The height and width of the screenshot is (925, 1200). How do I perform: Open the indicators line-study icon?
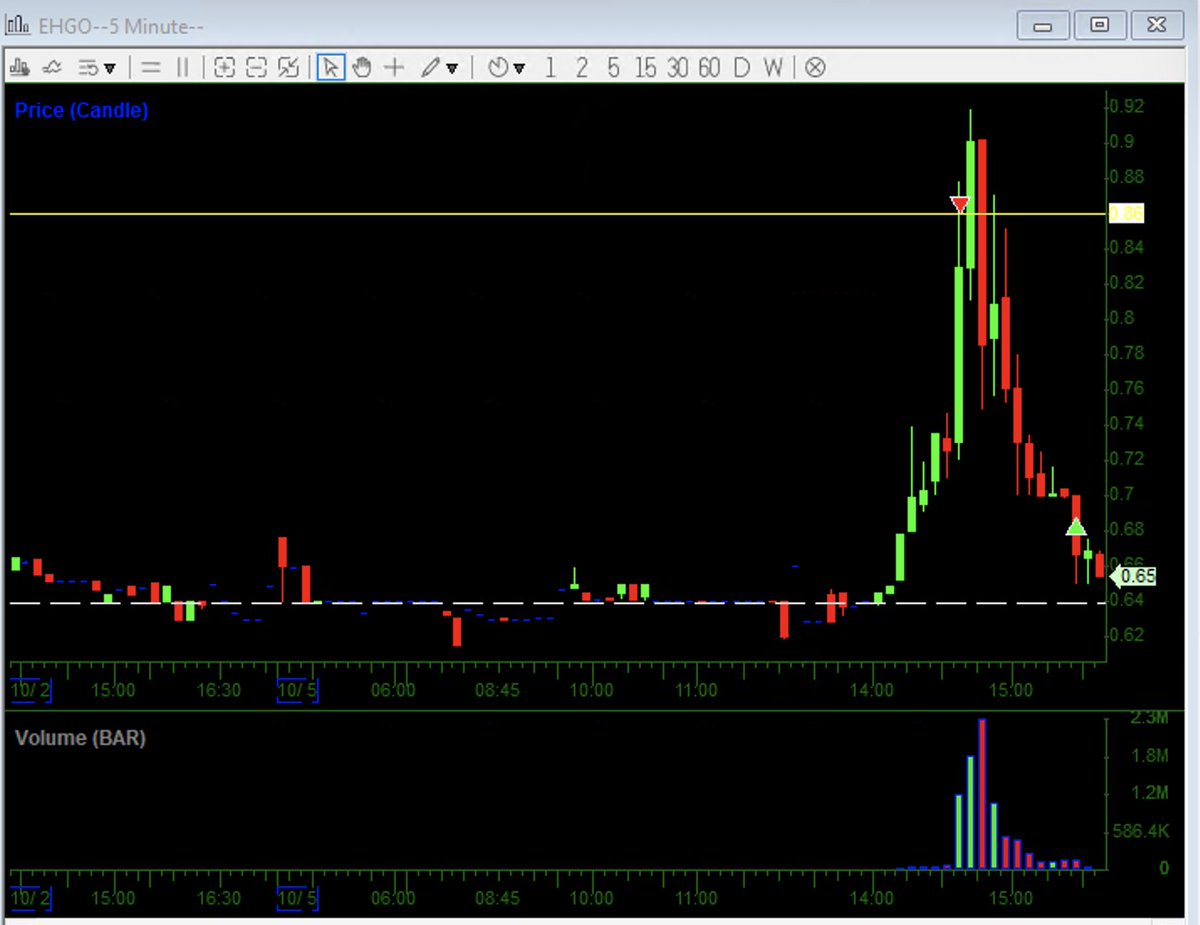[x=52, y=68]
